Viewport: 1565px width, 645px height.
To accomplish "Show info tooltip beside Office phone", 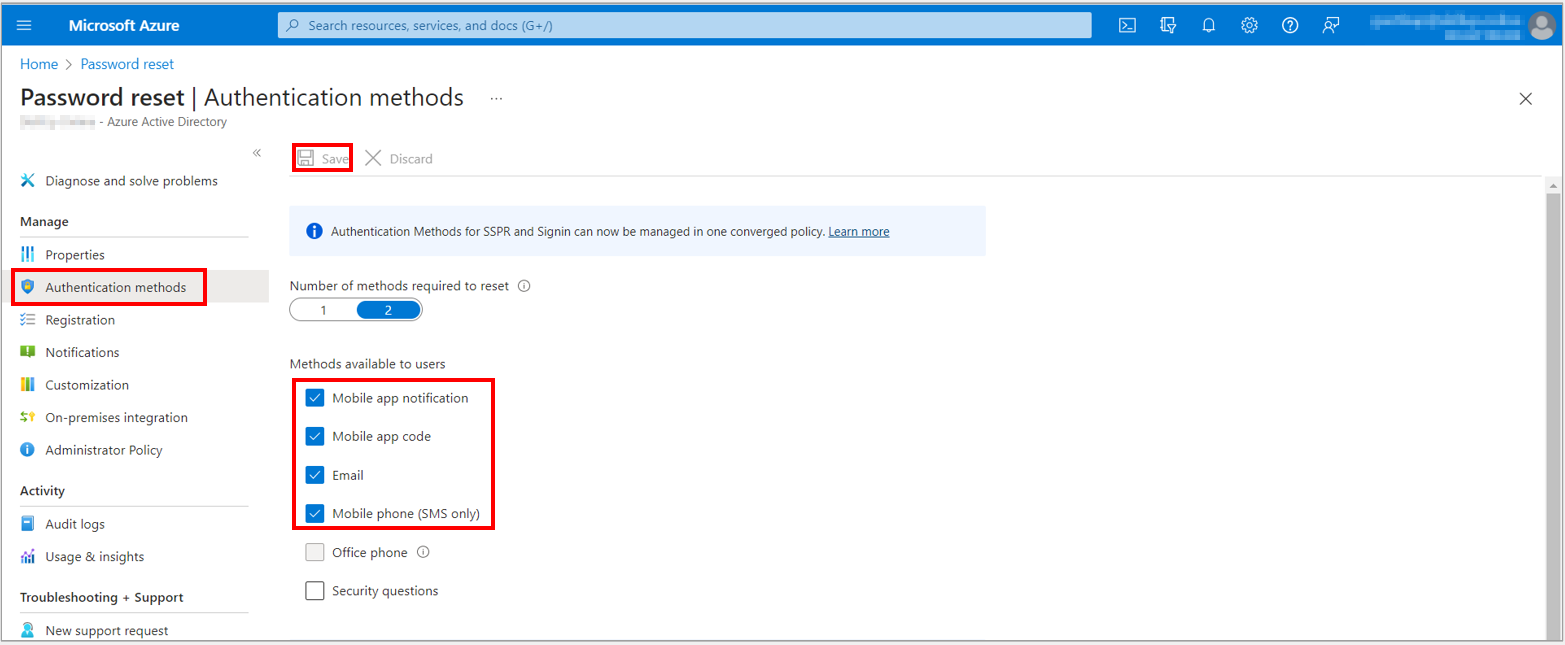I will [x=423, y=552].
